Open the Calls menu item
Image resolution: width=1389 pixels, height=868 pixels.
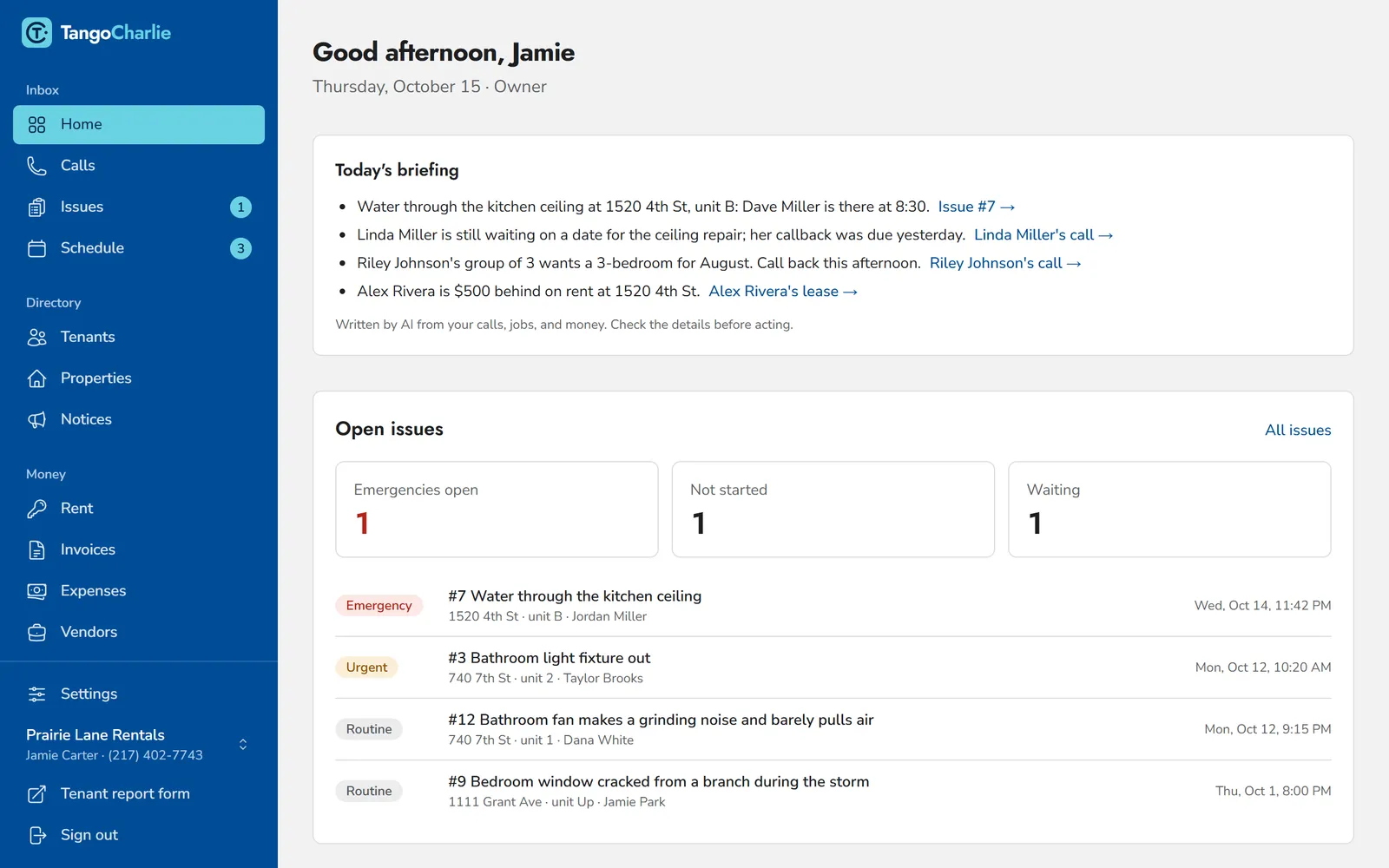click(139, 166)
